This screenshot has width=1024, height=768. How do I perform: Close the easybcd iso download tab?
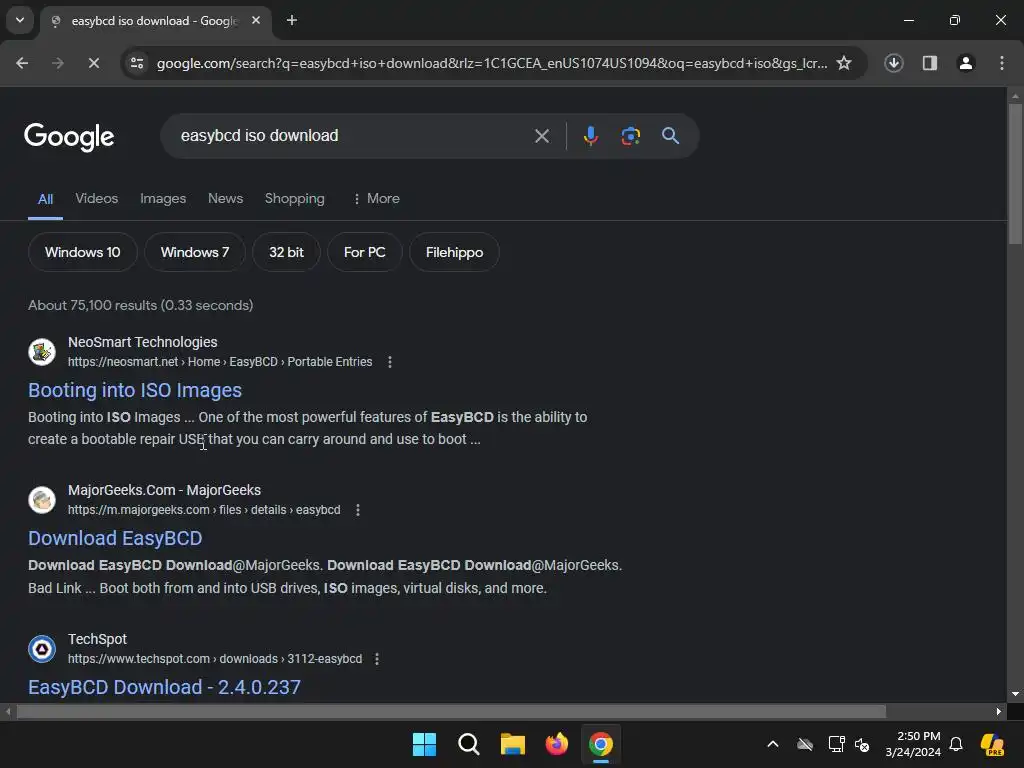[256, 20]
